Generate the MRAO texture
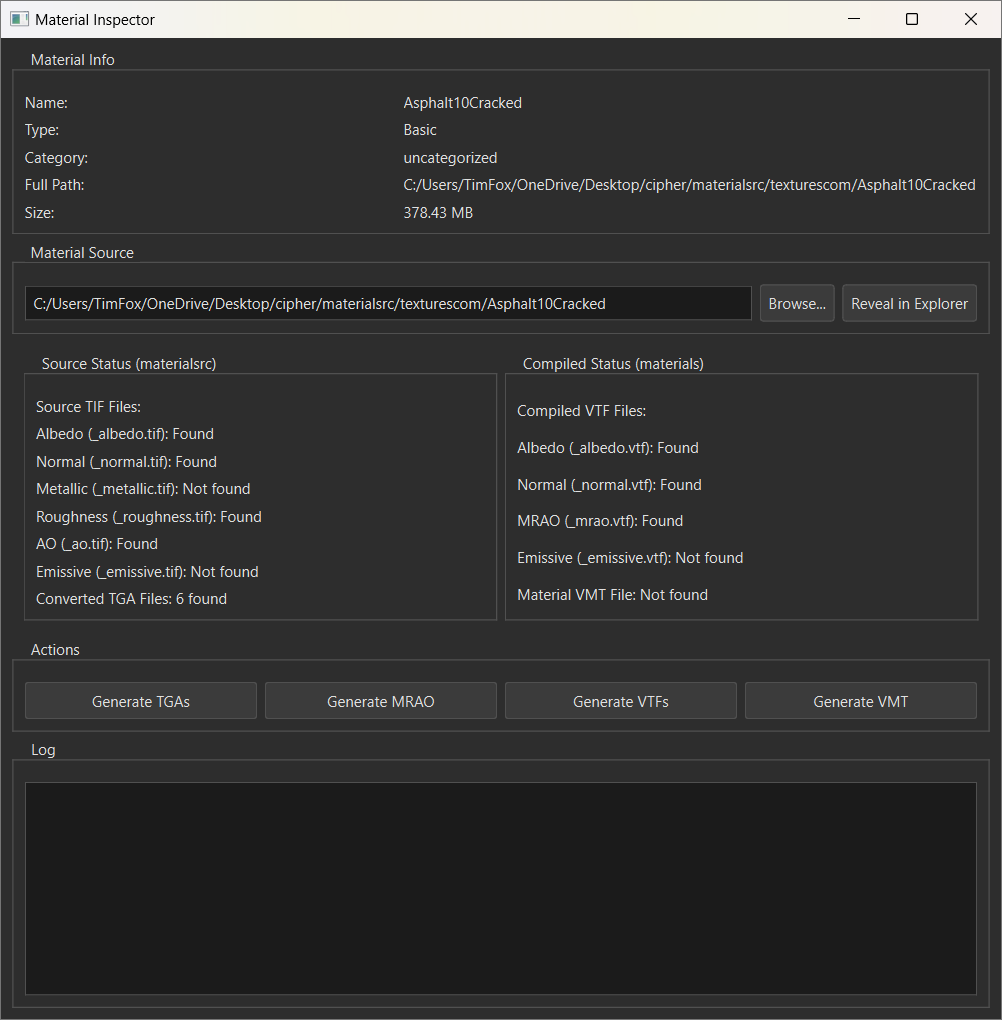Image resolution: width=1002 pixels, height=1020 pixels. click(380, 700)
